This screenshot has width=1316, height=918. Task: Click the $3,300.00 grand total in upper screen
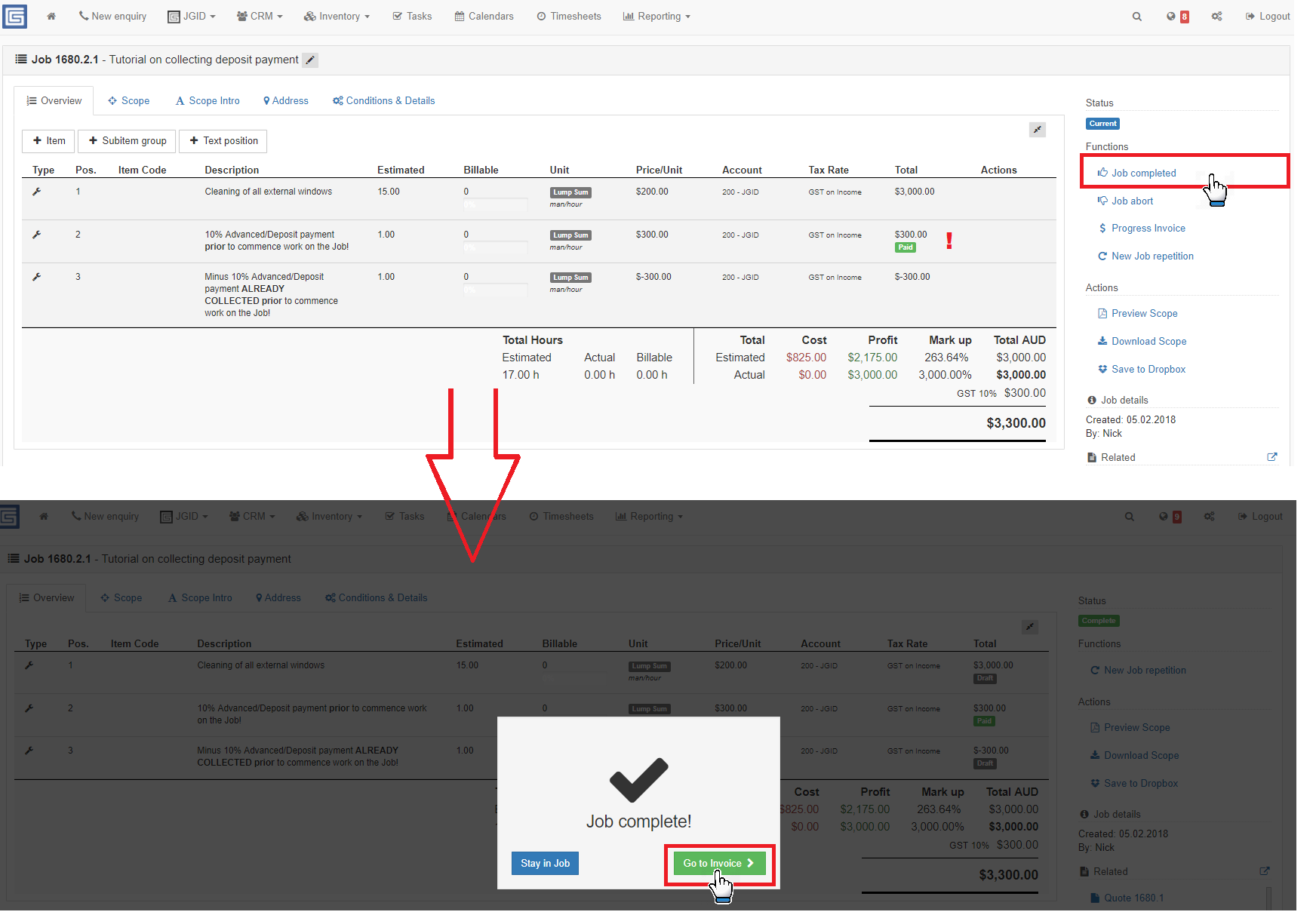(x=1016, y=423)
